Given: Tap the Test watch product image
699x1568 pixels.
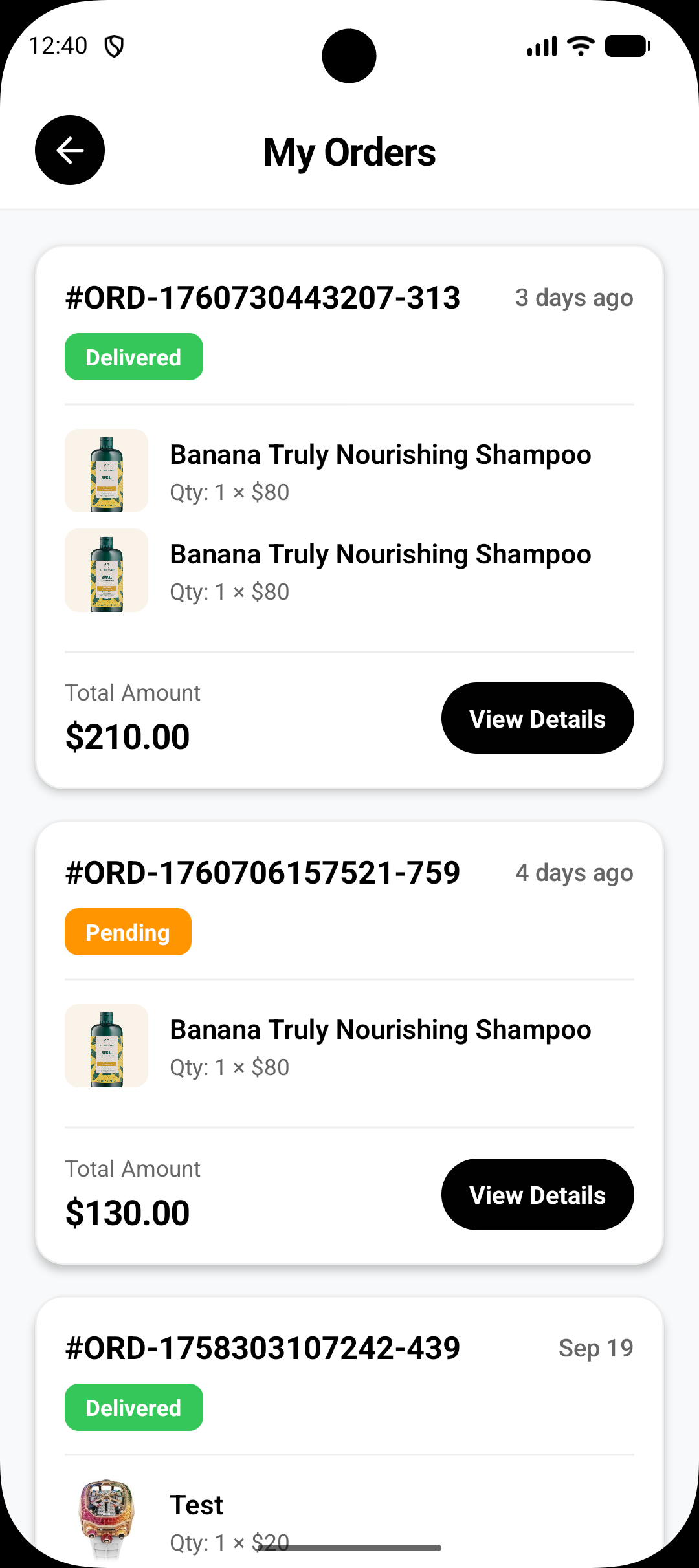Looking at the screenshot, I should coord(107,1517).
